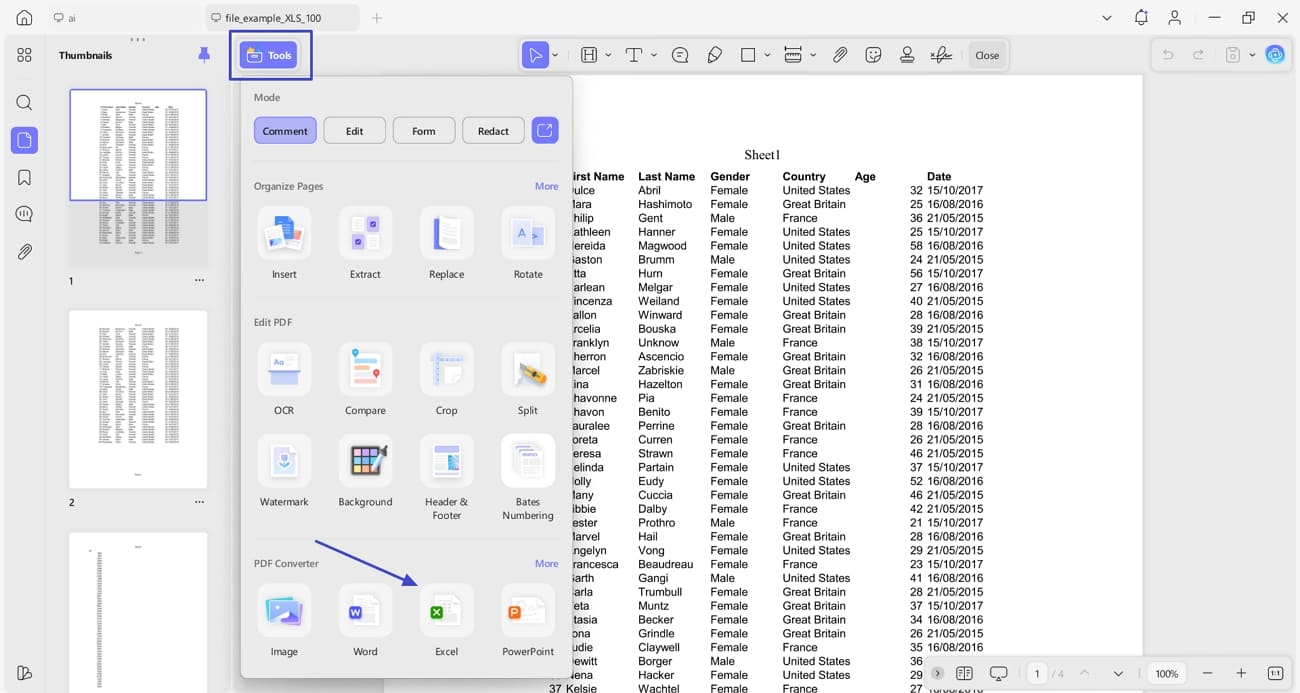The width and height of the screenshot is (1300, 693).
Task: Open the Tools menu
Action: pos(270,55)
